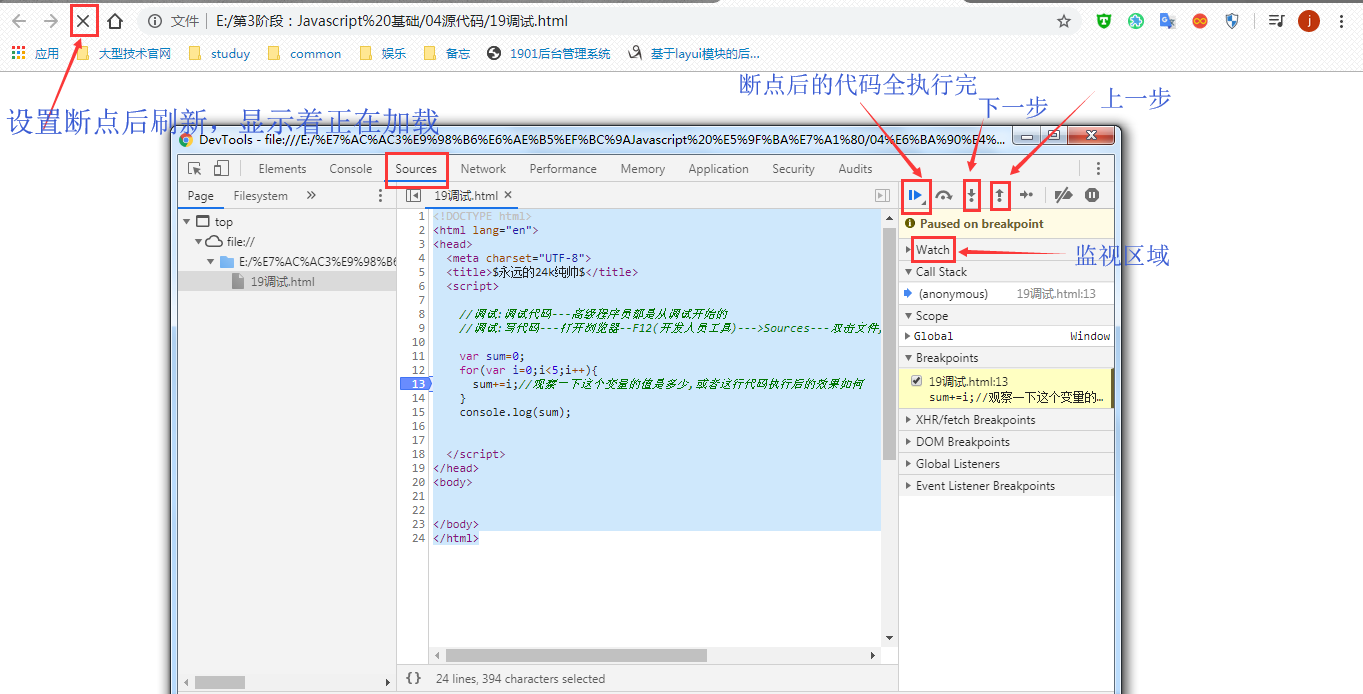Open the user profile avatar

tap(1309, 21)
